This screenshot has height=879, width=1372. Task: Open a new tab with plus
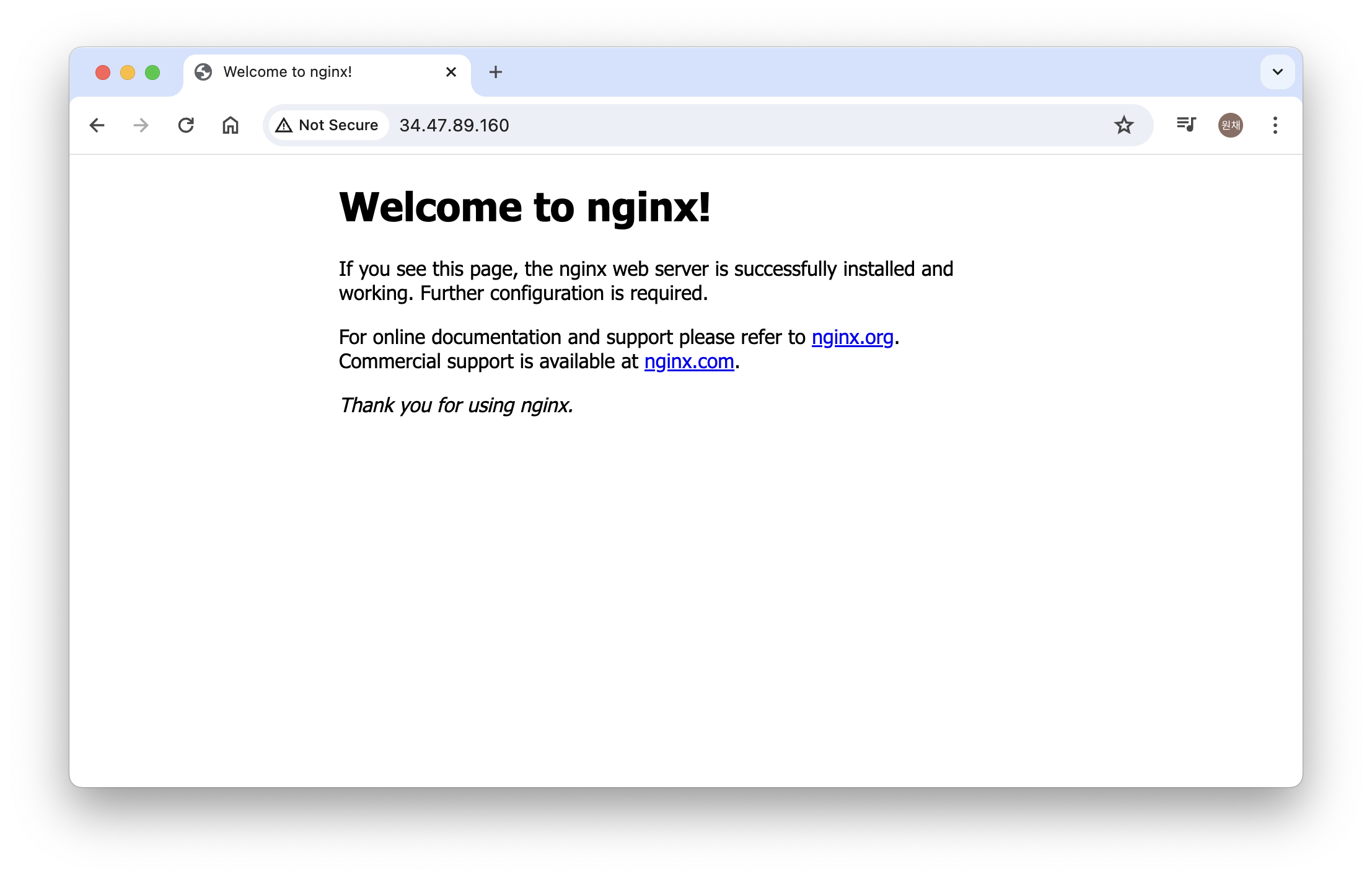pyautogui.click(x=496, y=72)
